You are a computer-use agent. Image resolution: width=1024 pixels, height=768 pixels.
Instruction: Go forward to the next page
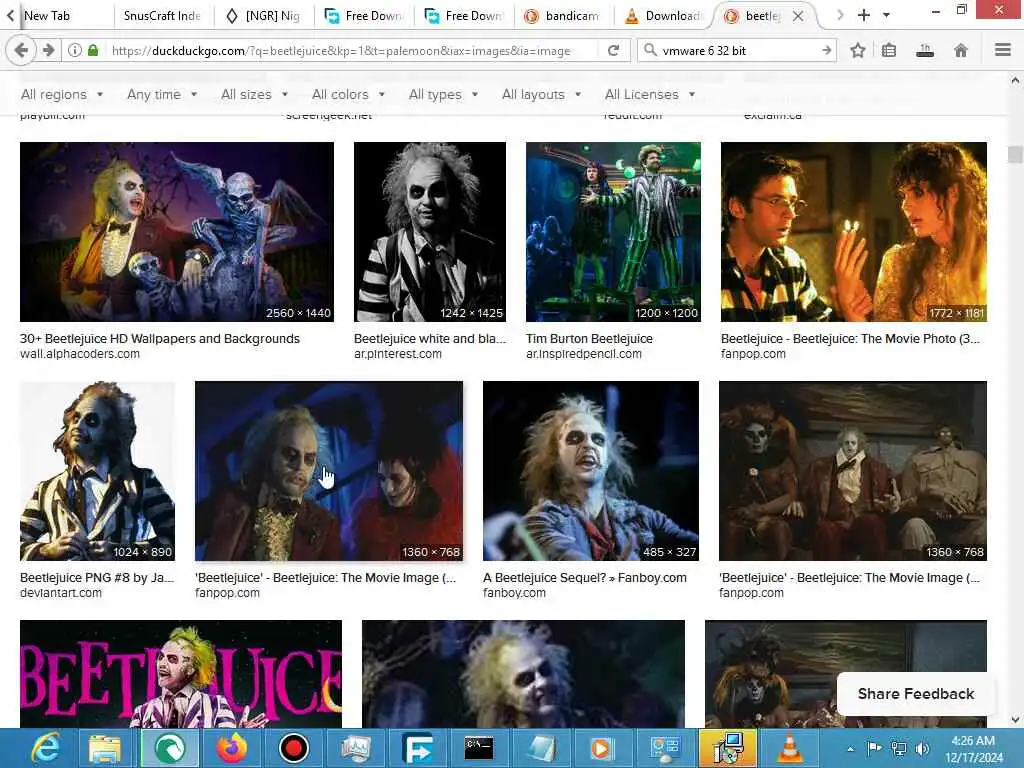48,50
